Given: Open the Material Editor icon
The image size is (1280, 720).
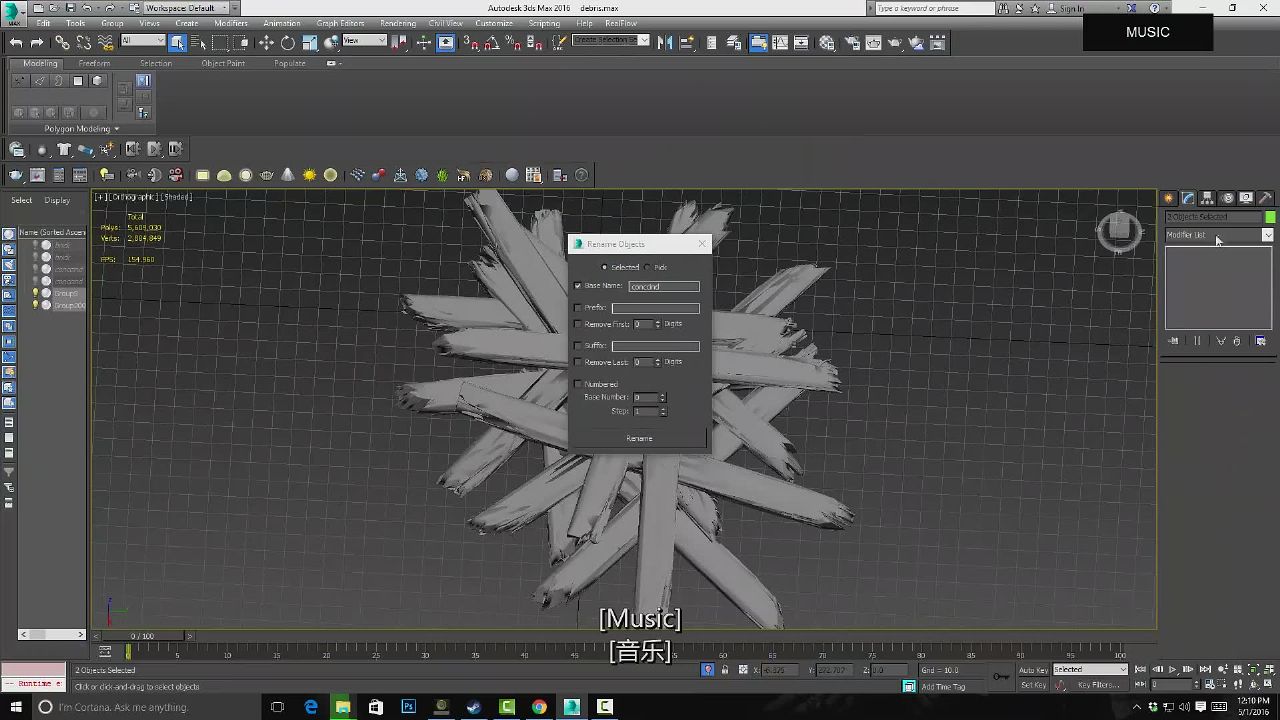Looking at the screenshot, I should pos(827,42).
